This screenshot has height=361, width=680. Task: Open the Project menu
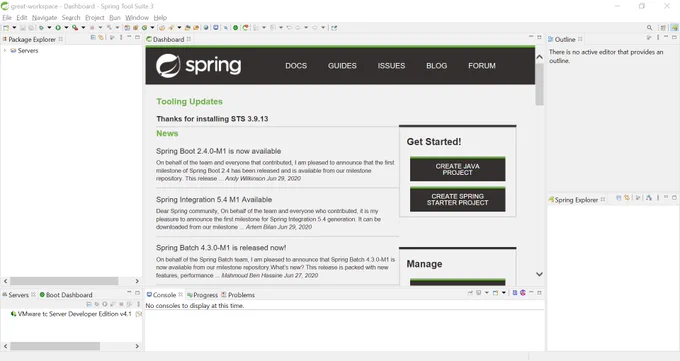pos(95,18)
